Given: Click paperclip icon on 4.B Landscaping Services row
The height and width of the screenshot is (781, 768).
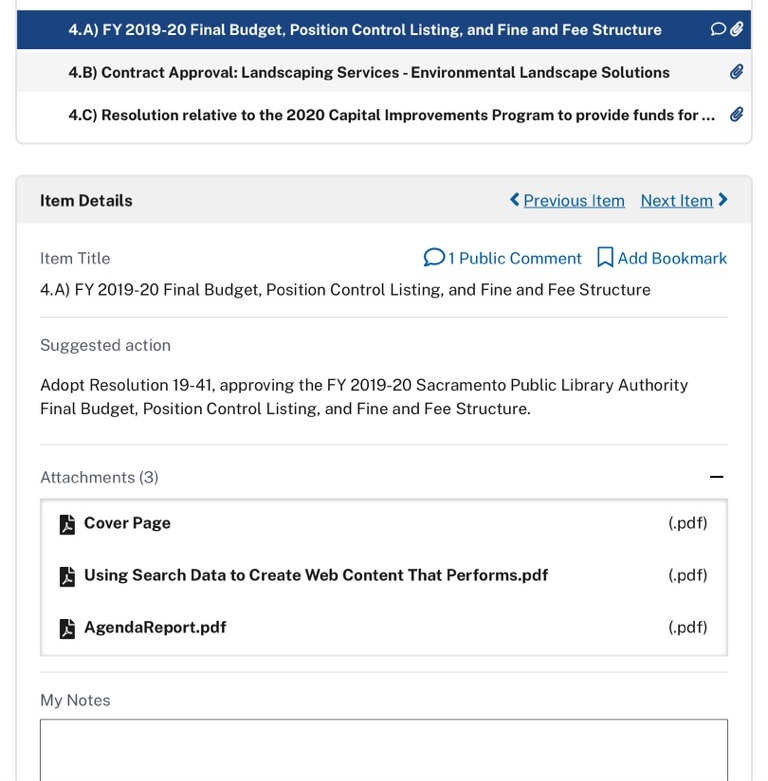Looking at the screenshot, I should tap(737, 72).
